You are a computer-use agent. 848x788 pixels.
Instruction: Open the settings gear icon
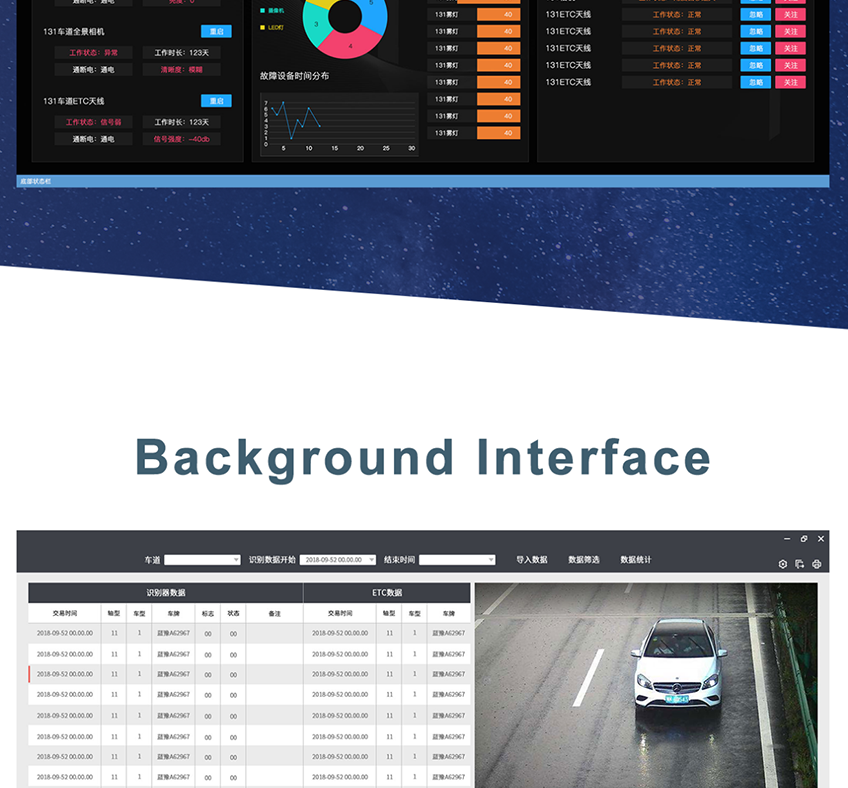(x=783, y=564)
